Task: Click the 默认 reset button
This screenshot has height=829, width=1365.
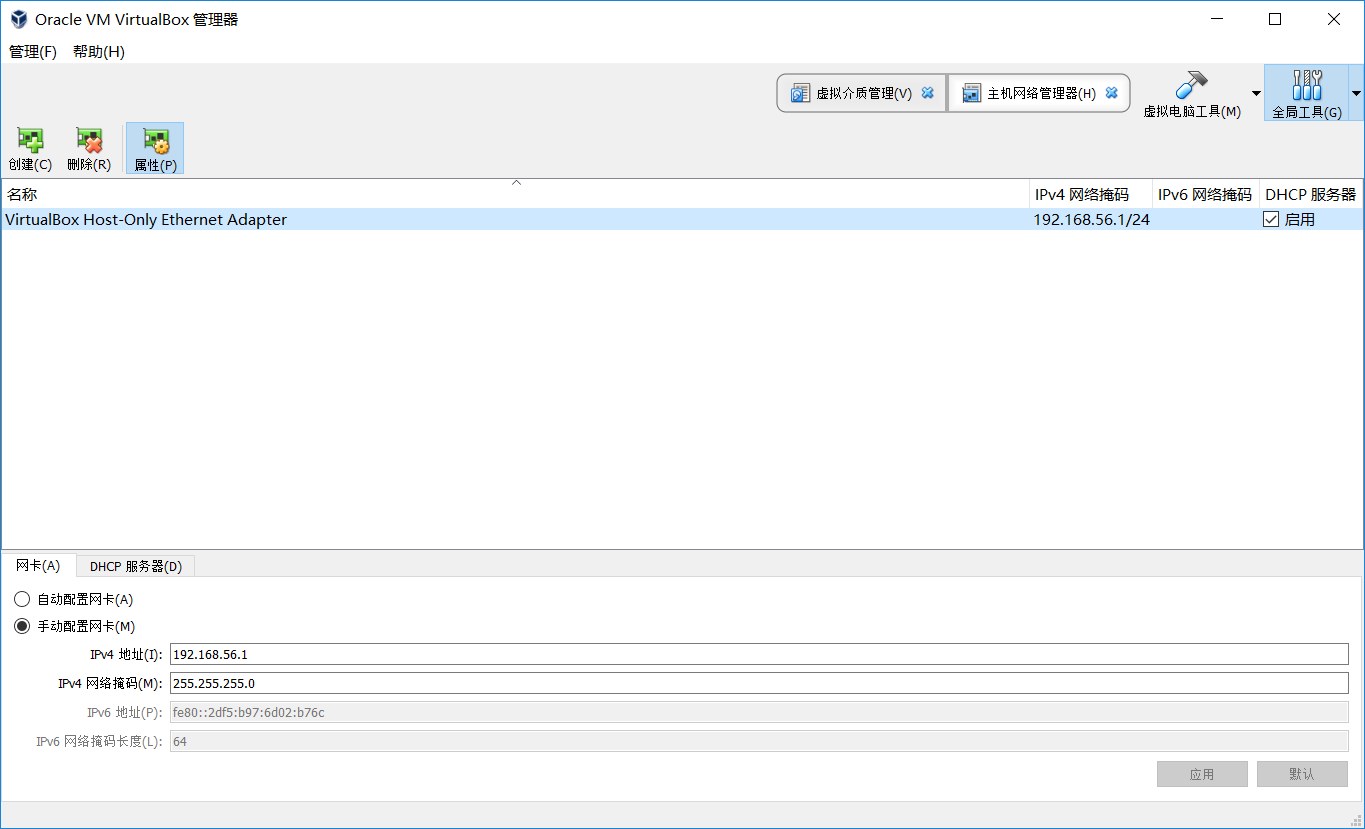Action: [1302, 774]
